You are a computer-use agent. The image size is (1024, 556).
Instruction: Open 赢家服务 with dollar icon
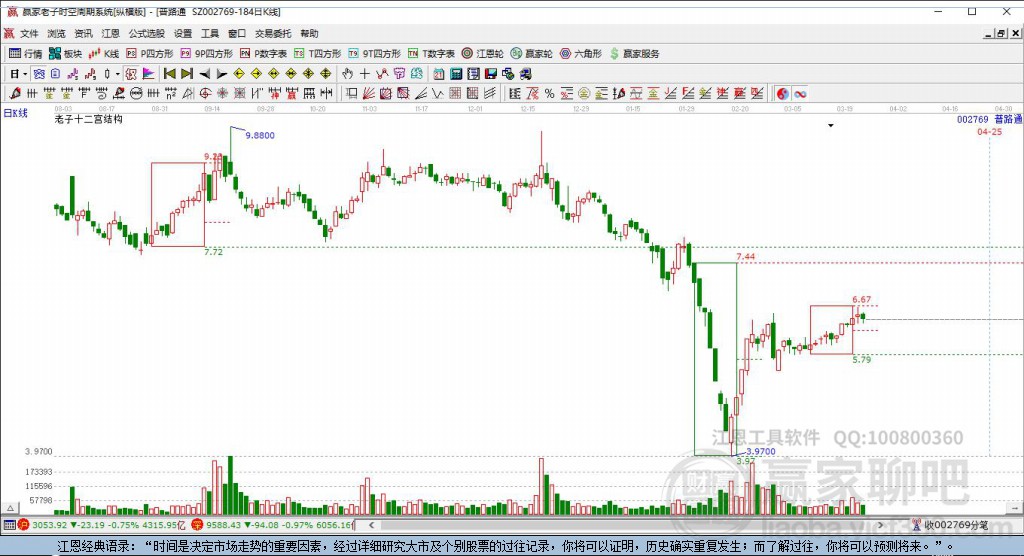635,54
